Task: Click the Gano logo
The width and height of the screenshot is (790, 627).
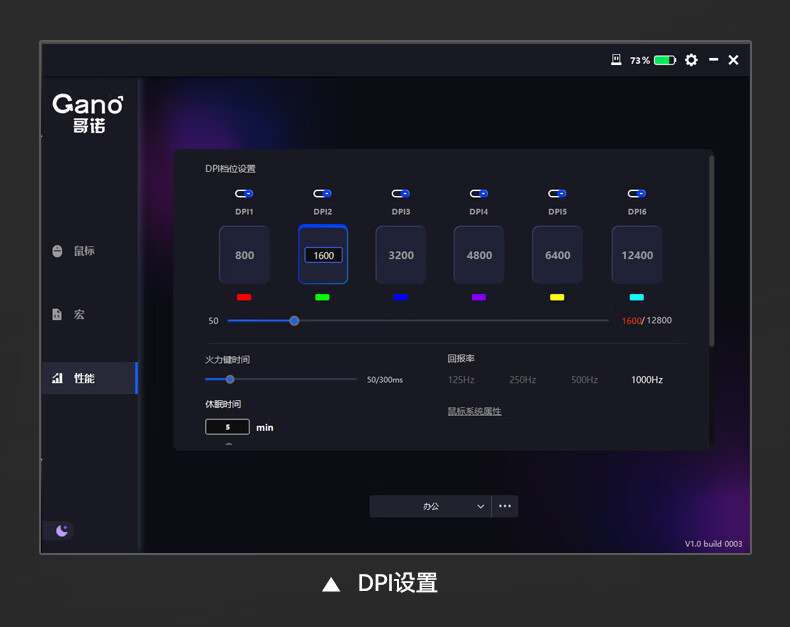Action: [88, 113]
